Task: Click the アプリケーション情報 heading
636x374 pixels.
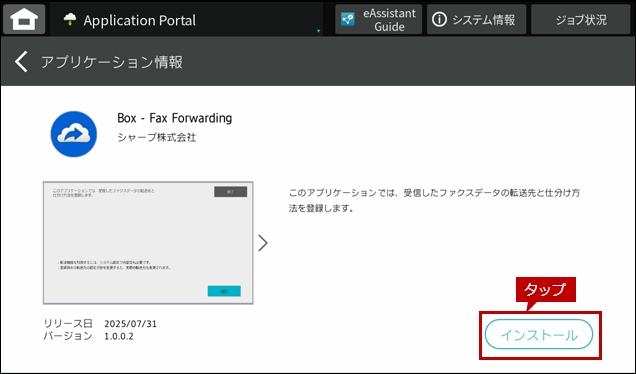Action: tap(112, 62)
